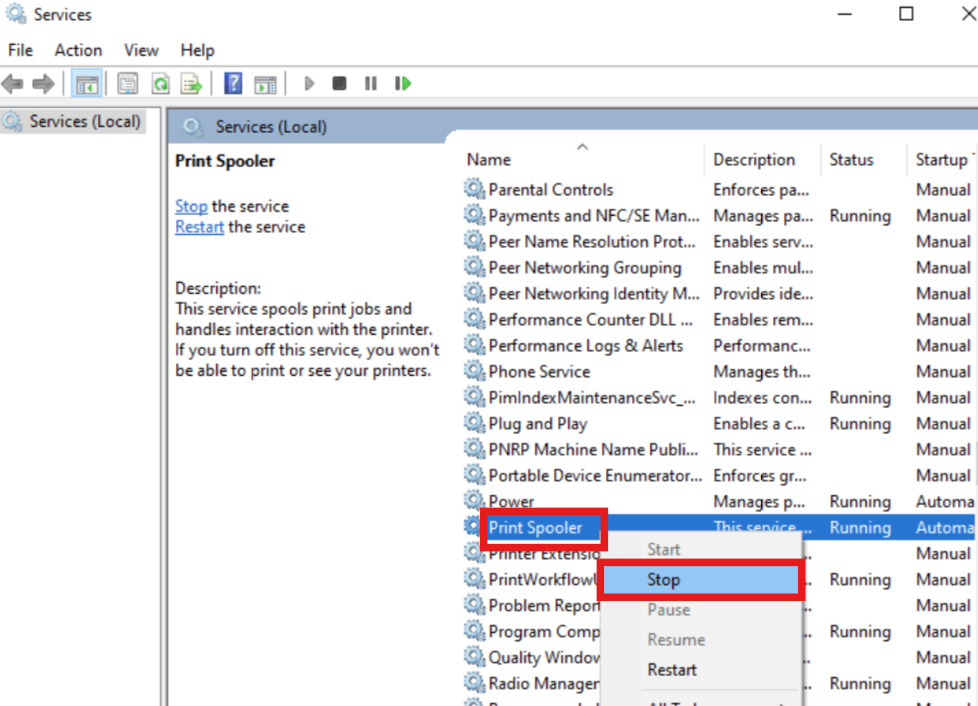Click gear icon beside Payments and NFC/SE Manager

474,215
